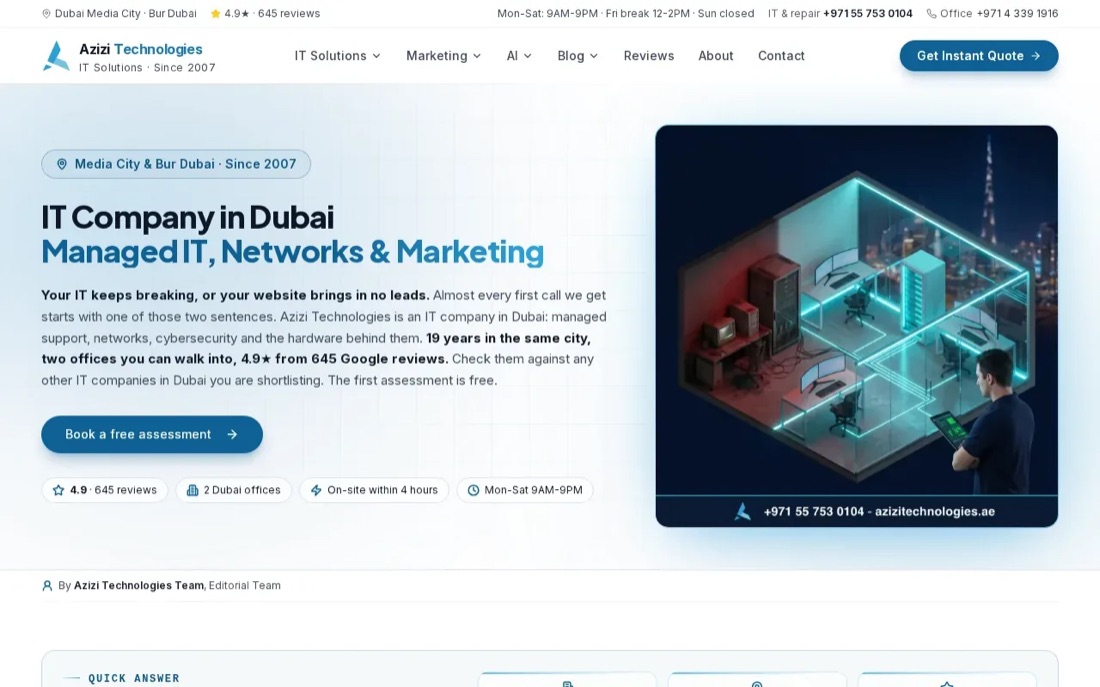Click Editorial Team text in byline

point(244,585)
